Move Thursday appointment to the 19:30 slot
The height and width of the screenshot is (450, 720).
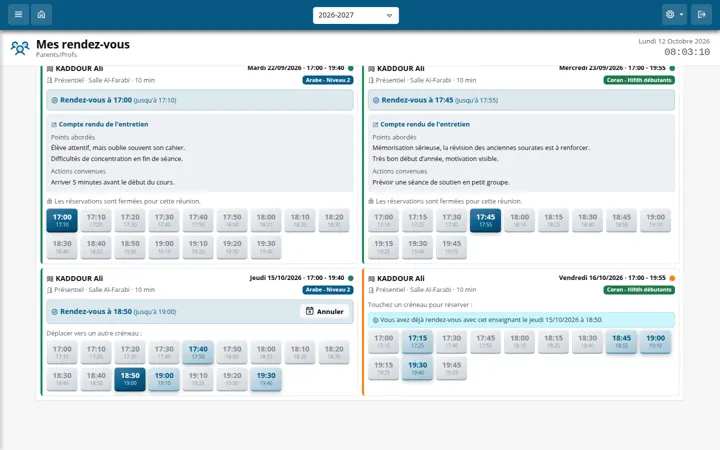point(266,379)
